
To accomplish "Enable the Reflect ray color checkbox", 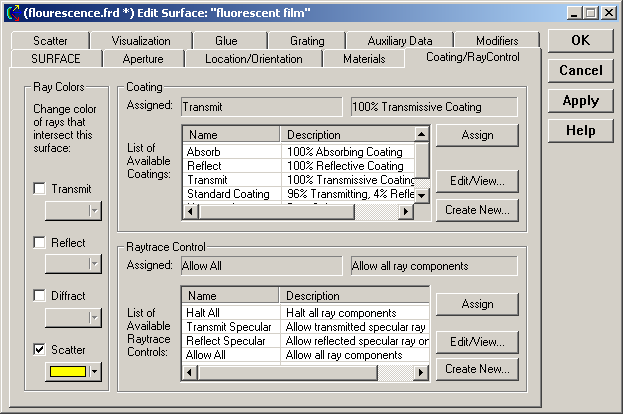I will point(40,243).
